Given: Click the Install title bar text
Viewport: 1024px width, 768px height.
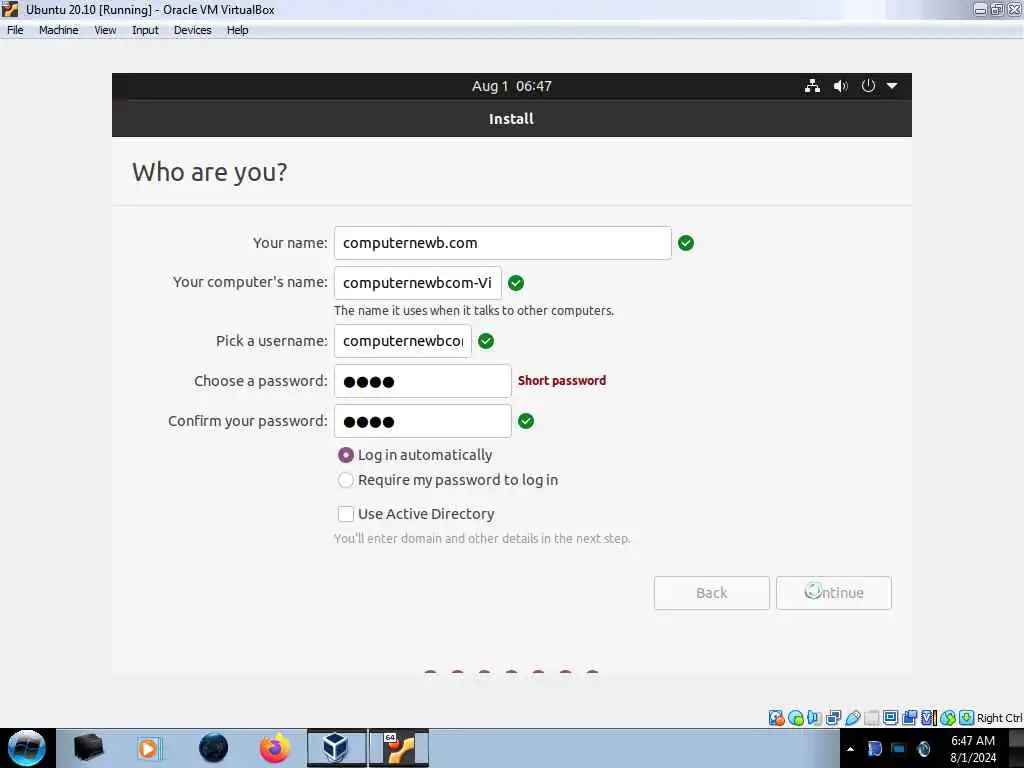Looking at the screenshot, I should 511,119.
